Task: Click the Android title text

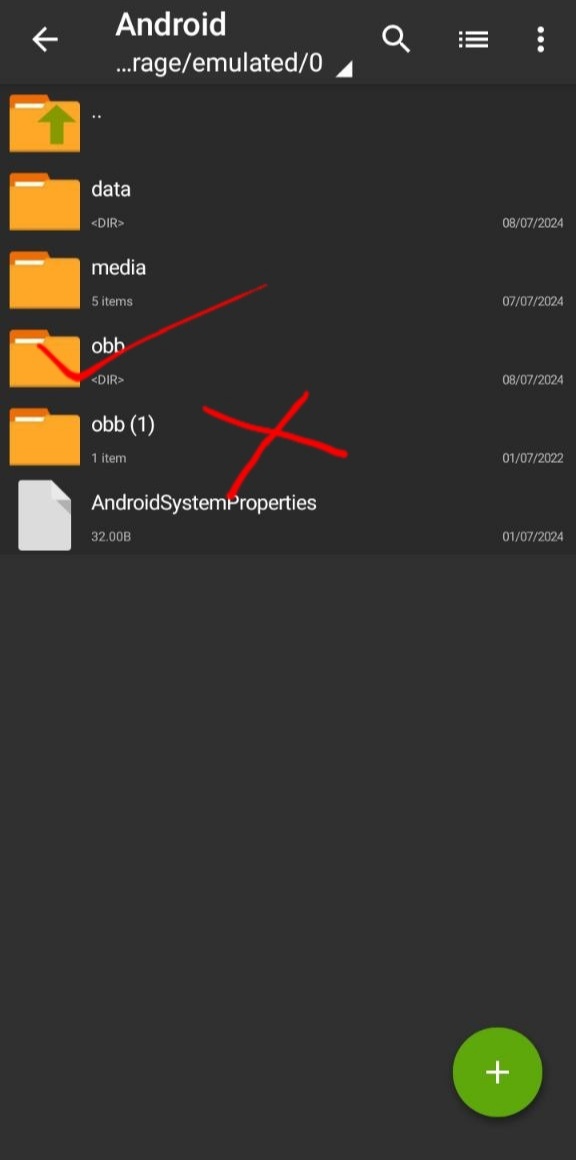Action: 171,24
